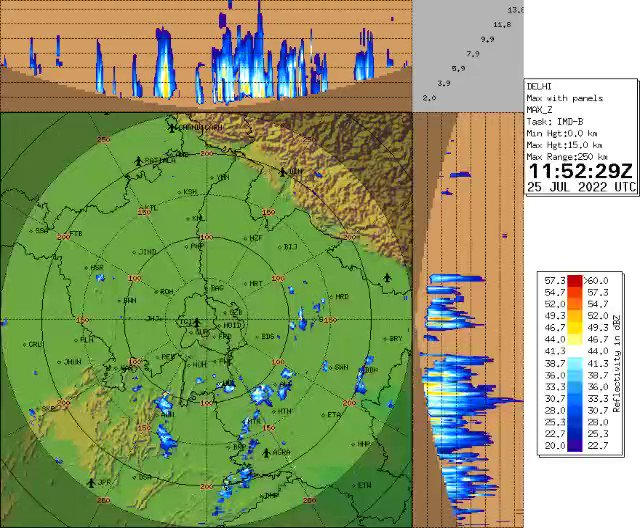Click the GZB station label

pos(236,313)
